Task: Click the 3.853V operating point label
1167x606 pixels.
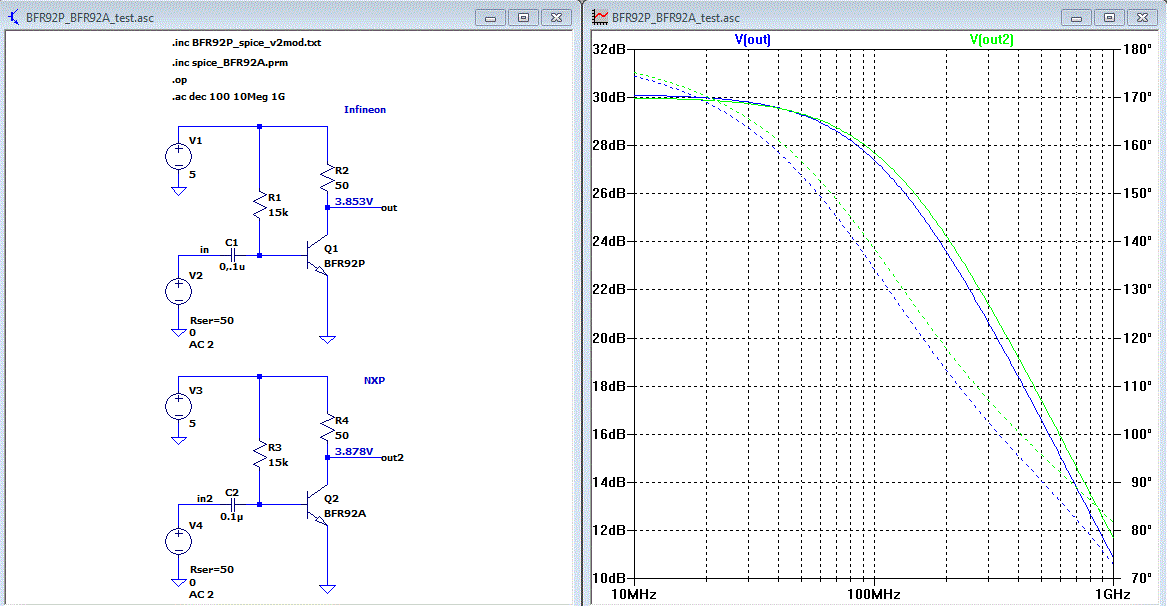Action: tap(354, 202)
